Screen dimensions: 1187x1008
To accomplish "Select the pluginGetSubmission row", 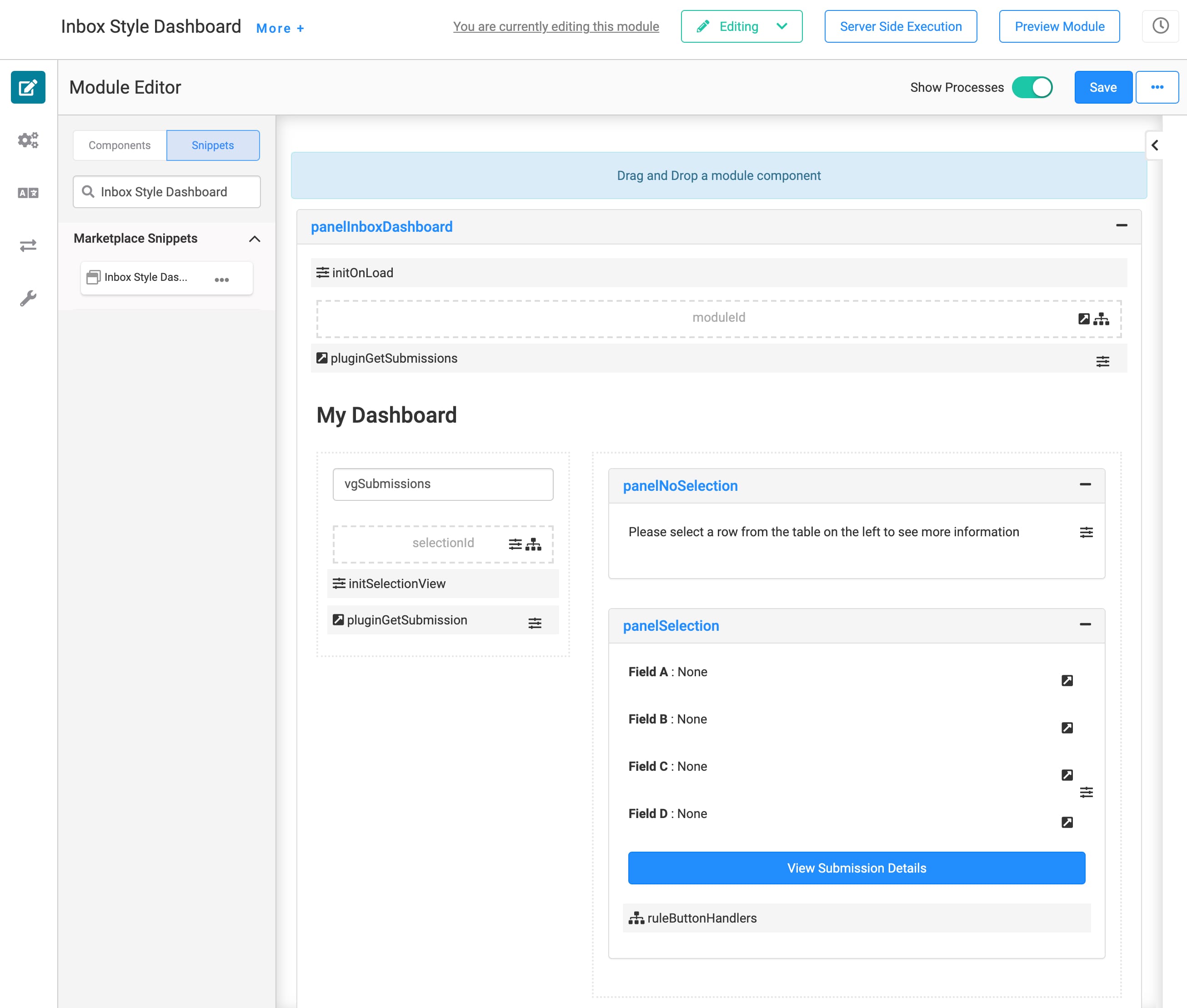I will (443, 620).
